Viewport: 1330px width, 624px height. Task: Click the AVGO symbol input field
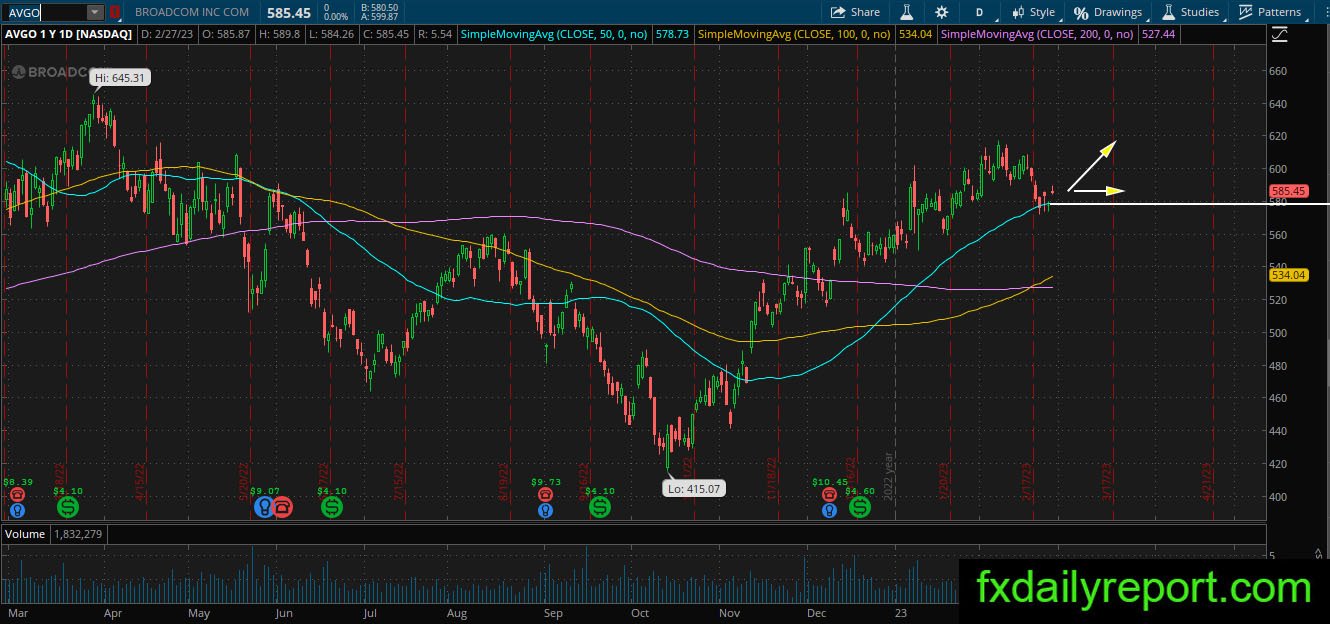(x=46, y=12)
